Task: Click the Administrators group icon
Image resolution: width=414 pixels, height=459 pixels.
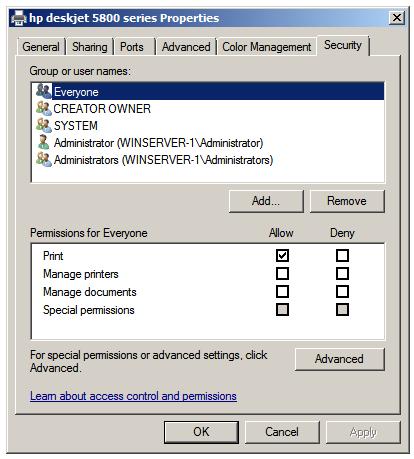Action: click(44, 159)
